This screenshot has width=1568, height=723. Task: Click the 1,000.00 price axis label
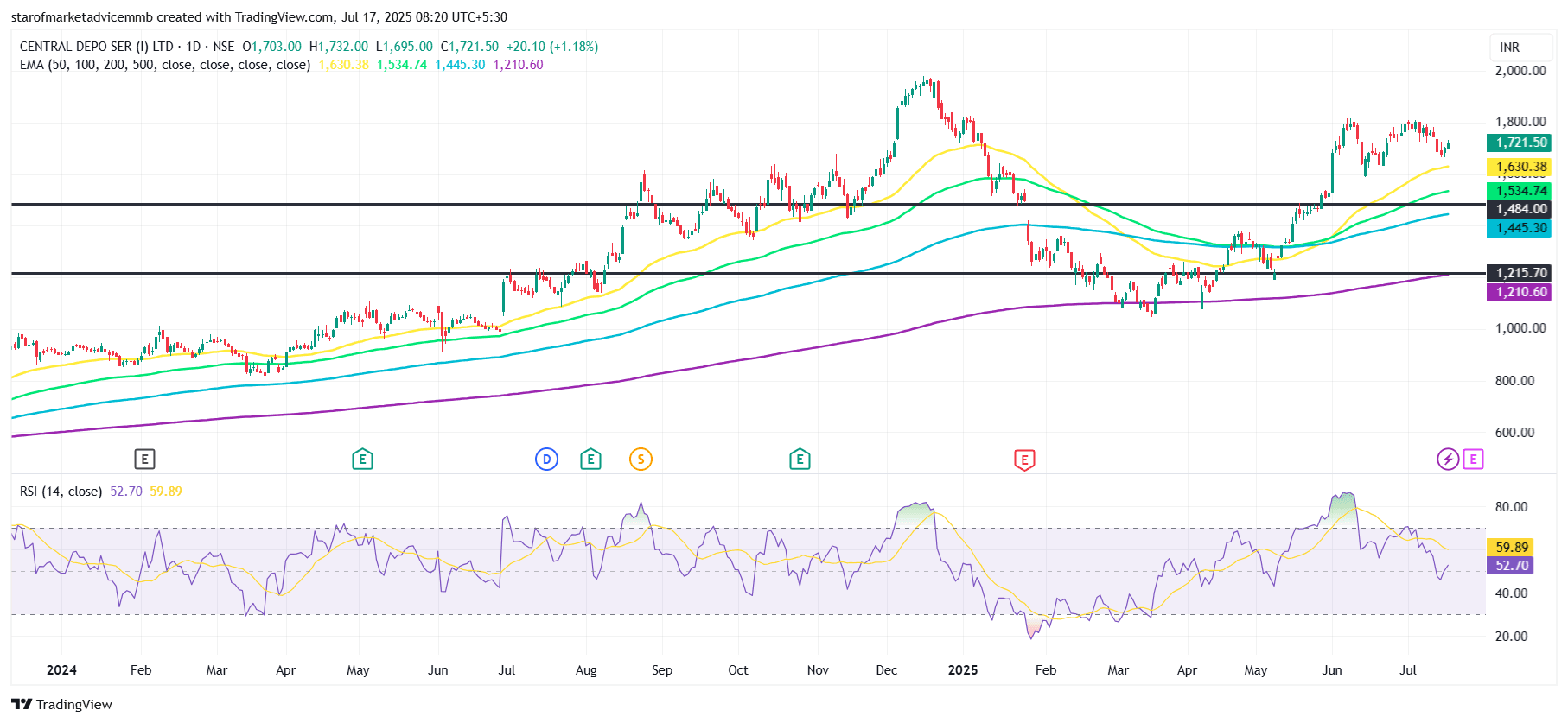click(1520, 328)
